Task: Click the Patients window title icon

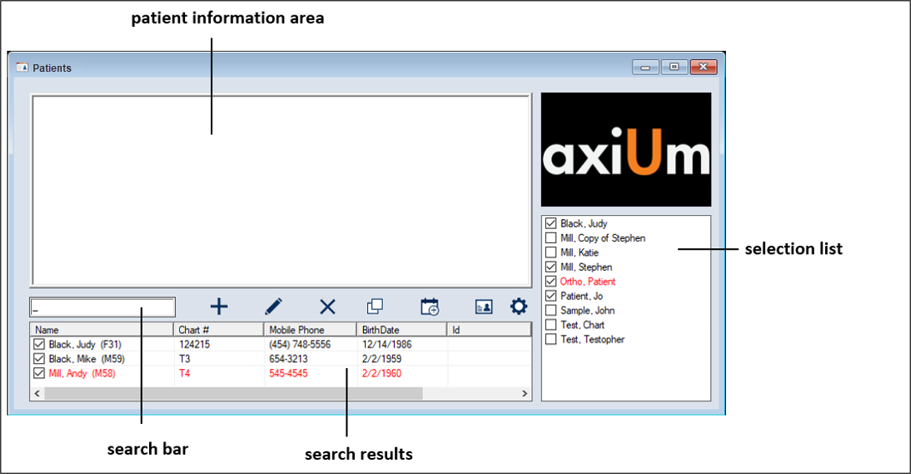Action: click(23, 68)
